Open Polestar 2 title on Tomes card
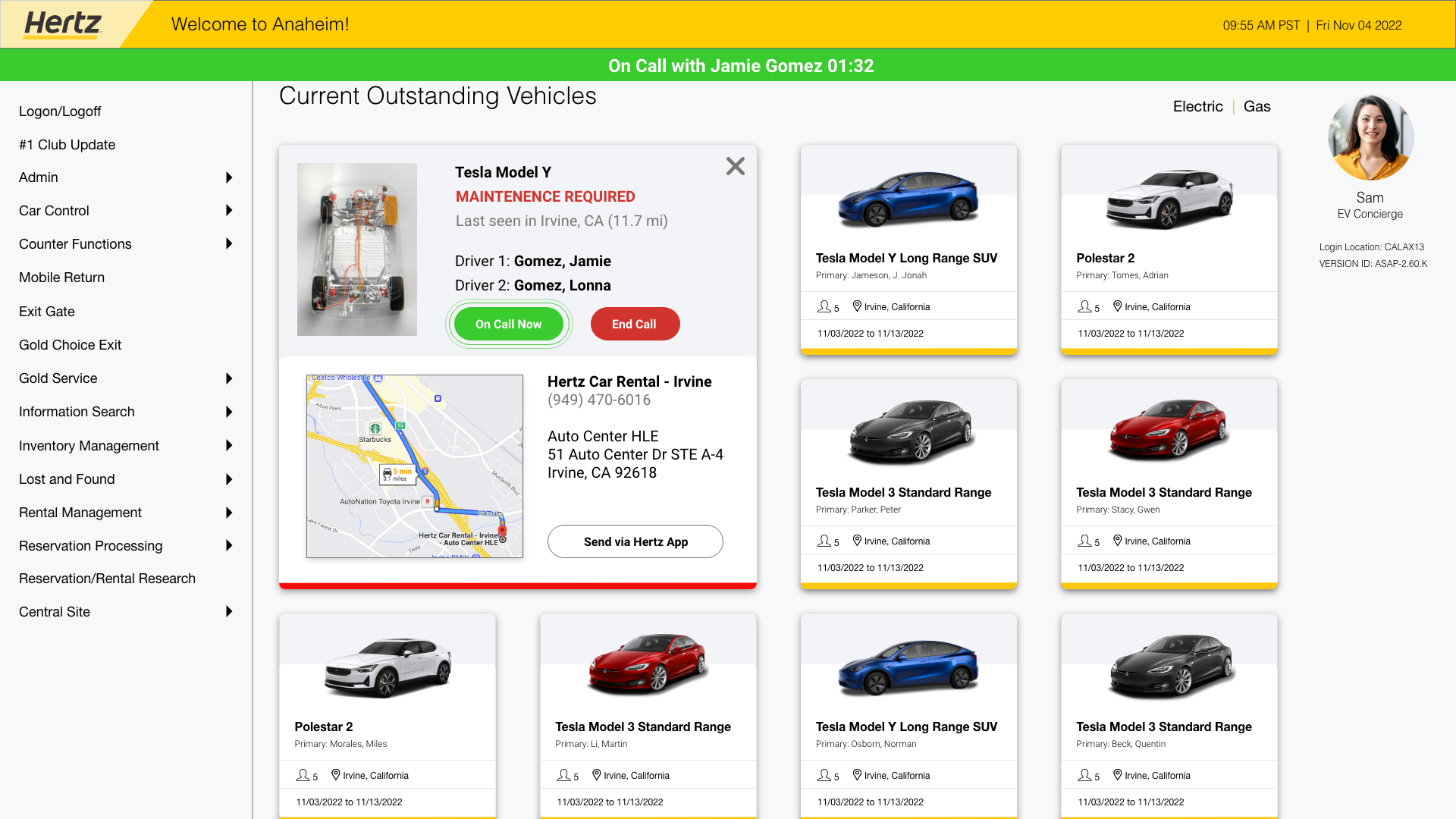1456x819 pixels. tap(1105, 258)
